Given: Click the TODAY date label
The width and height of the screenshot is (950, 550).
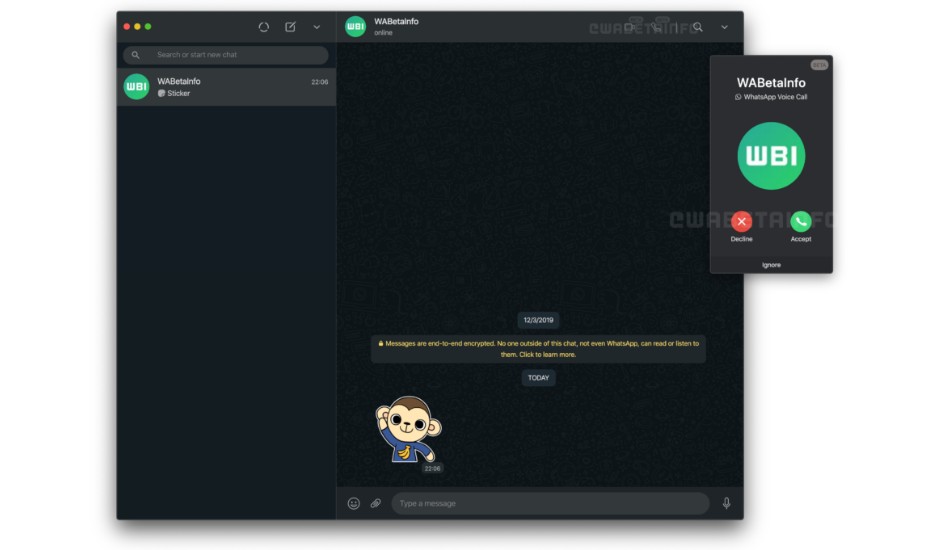Looking at the screenshot, I should tap(539, 378).
